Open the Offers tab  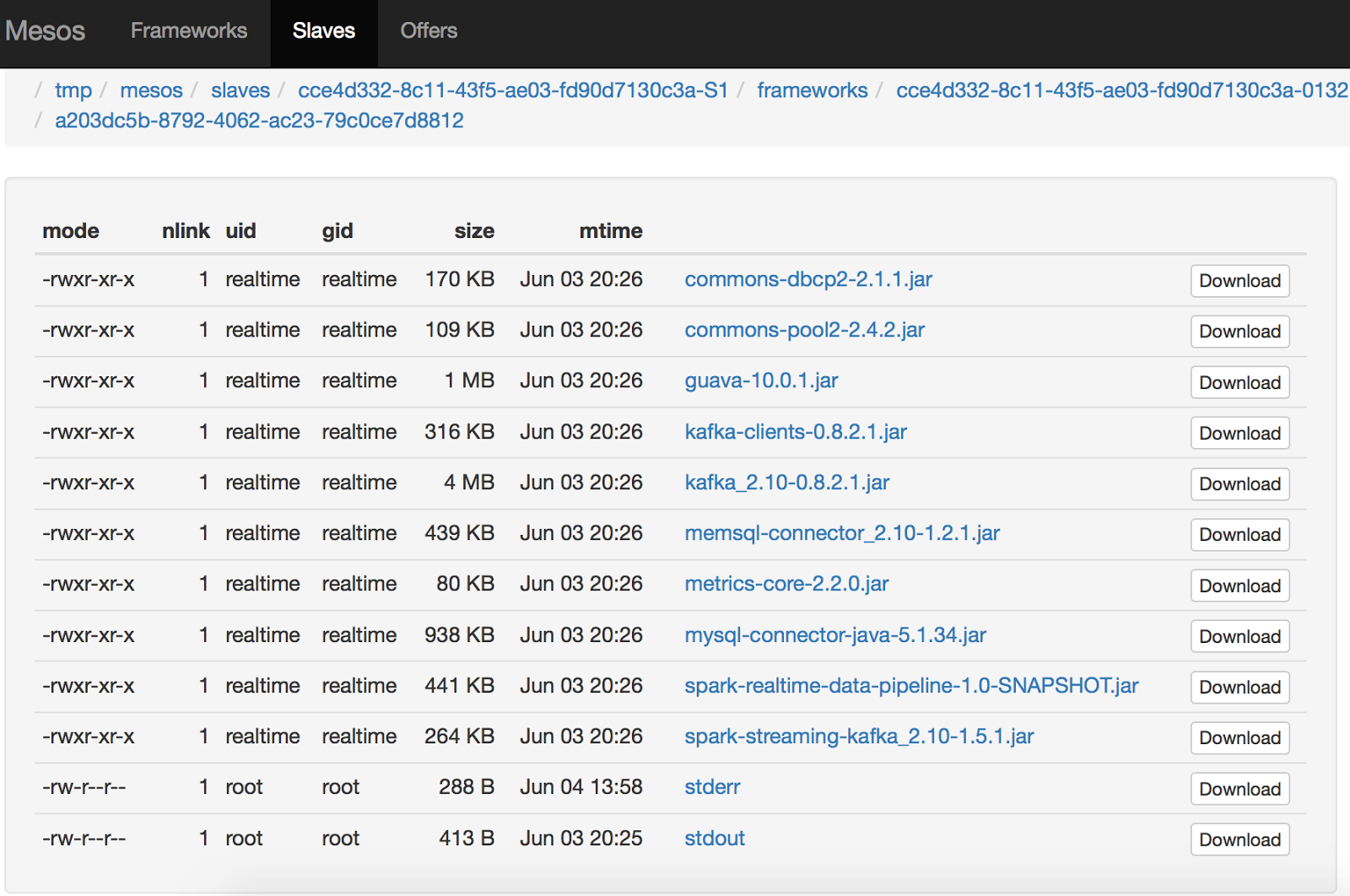(x=429, y=30)
